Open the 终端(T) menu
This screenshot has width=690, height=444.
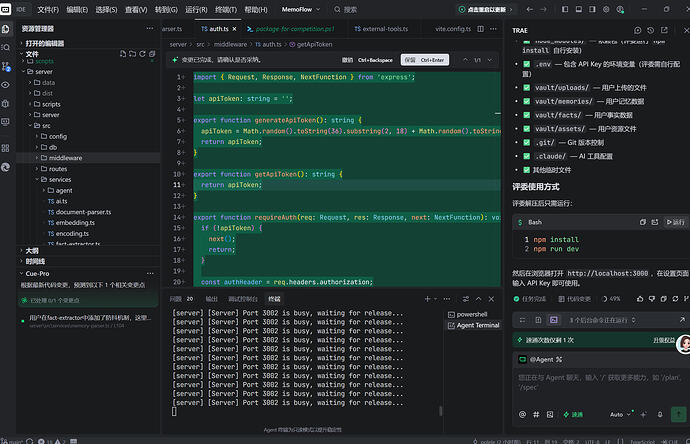point(226,9)
